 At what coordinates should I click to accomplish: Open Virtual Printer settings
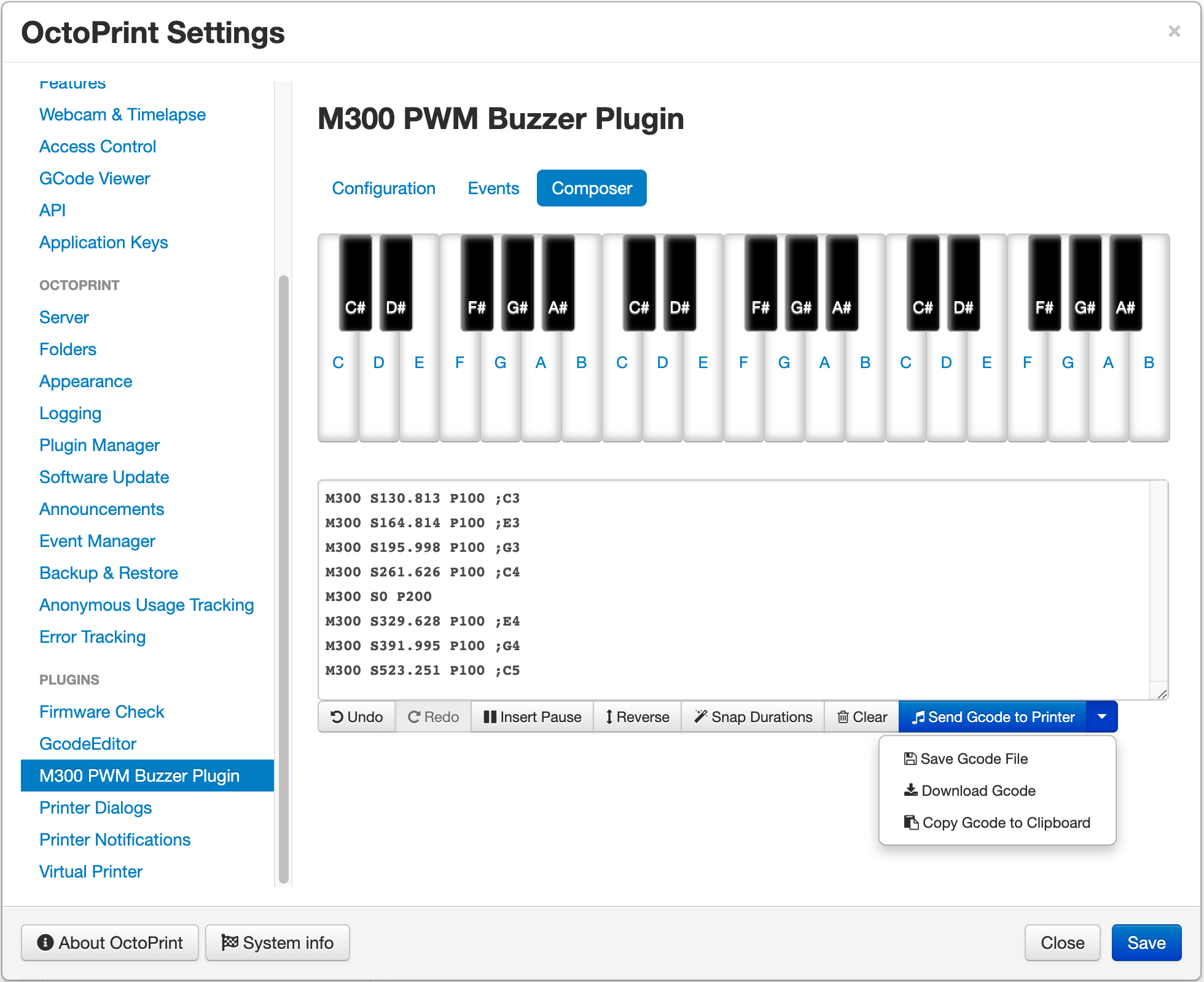tap(91, 872)
